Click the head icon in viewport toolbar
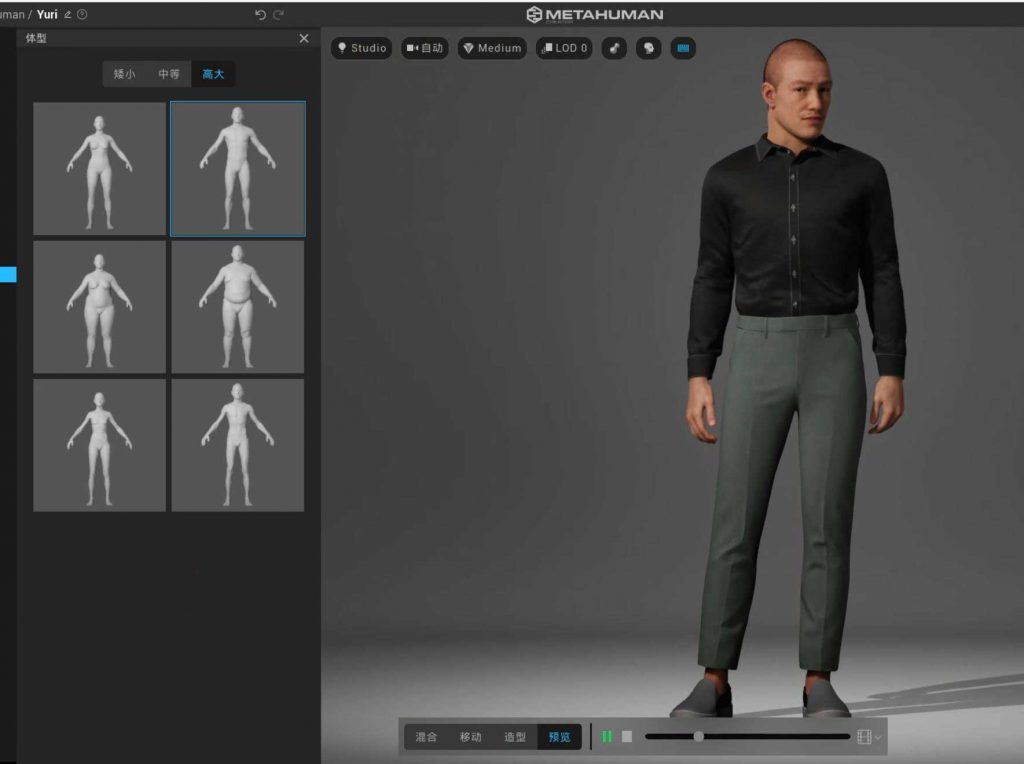Screen dimensions: 1024x764 [648, 48]
